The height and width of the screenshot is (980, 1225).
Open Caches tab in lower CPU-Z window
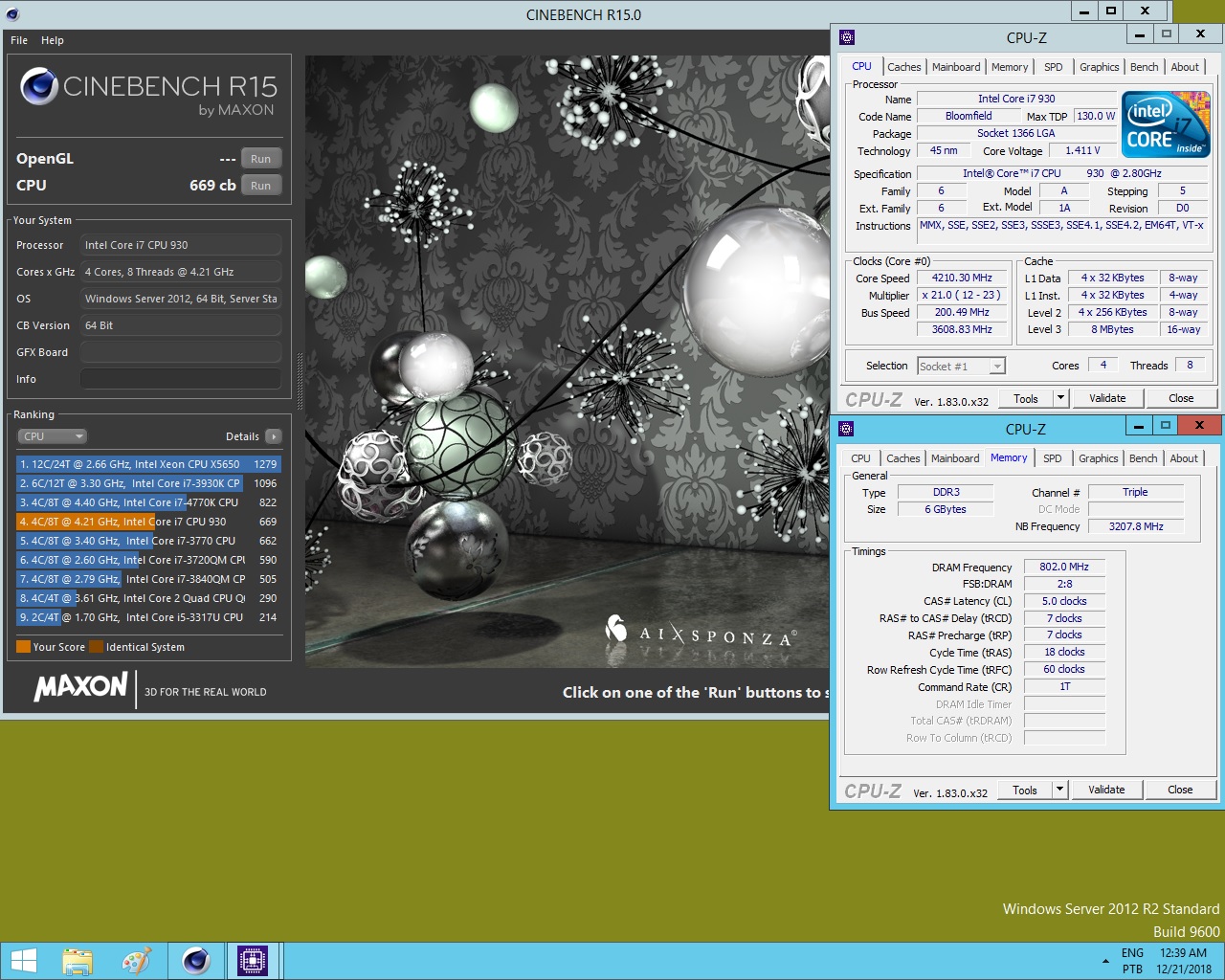point(903,458)
